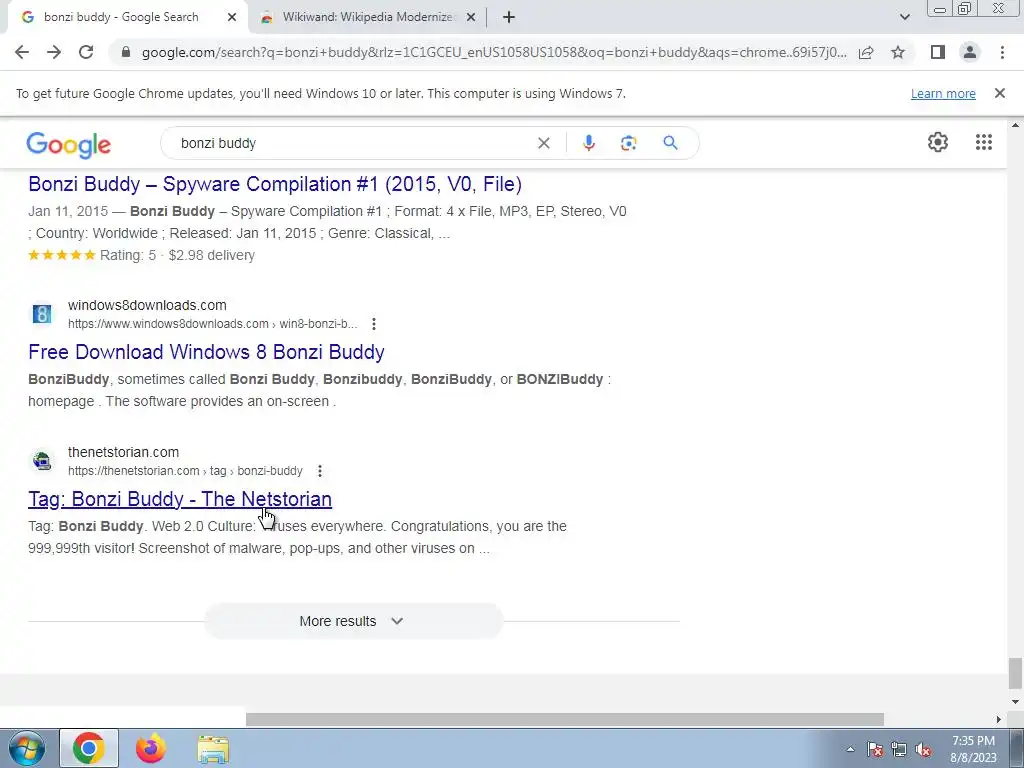Image resolution: width=1024 pixels, height=768 pixels.
Task: View site information via the padlock icon
Action: point(126,52)
